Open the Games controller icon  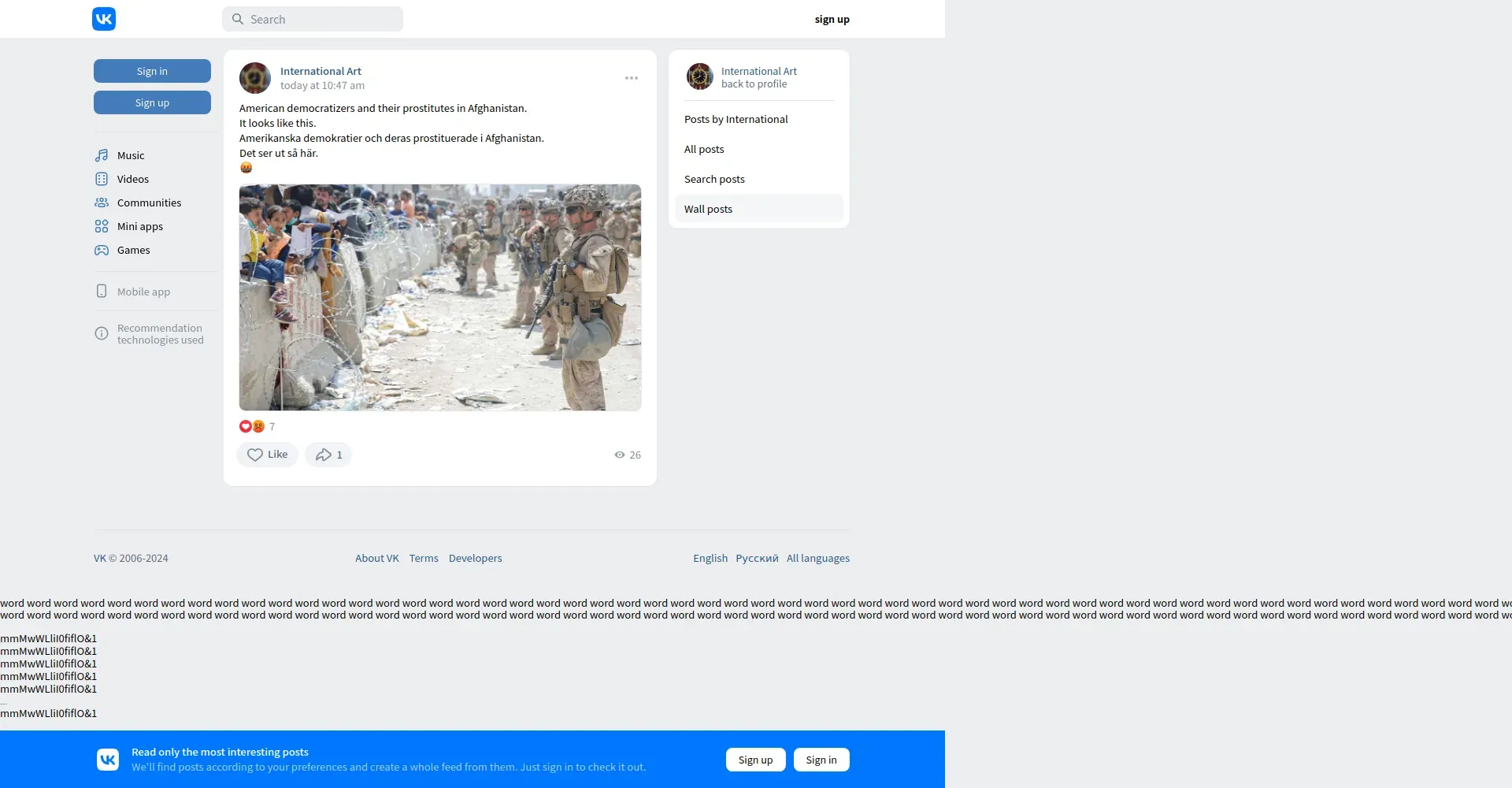click(x=102, y=250)
